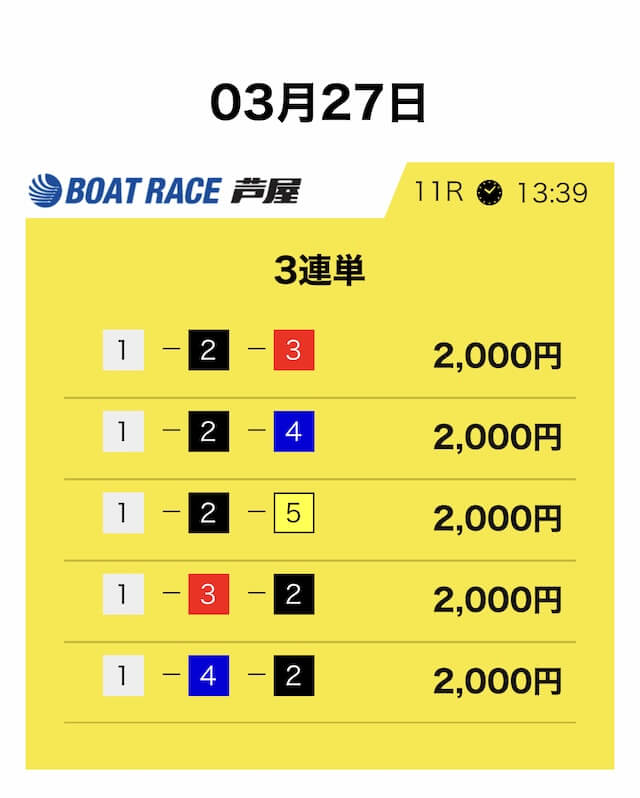
Task: Click the BOAT RACE wave logo icon
Action: [46, 190]
